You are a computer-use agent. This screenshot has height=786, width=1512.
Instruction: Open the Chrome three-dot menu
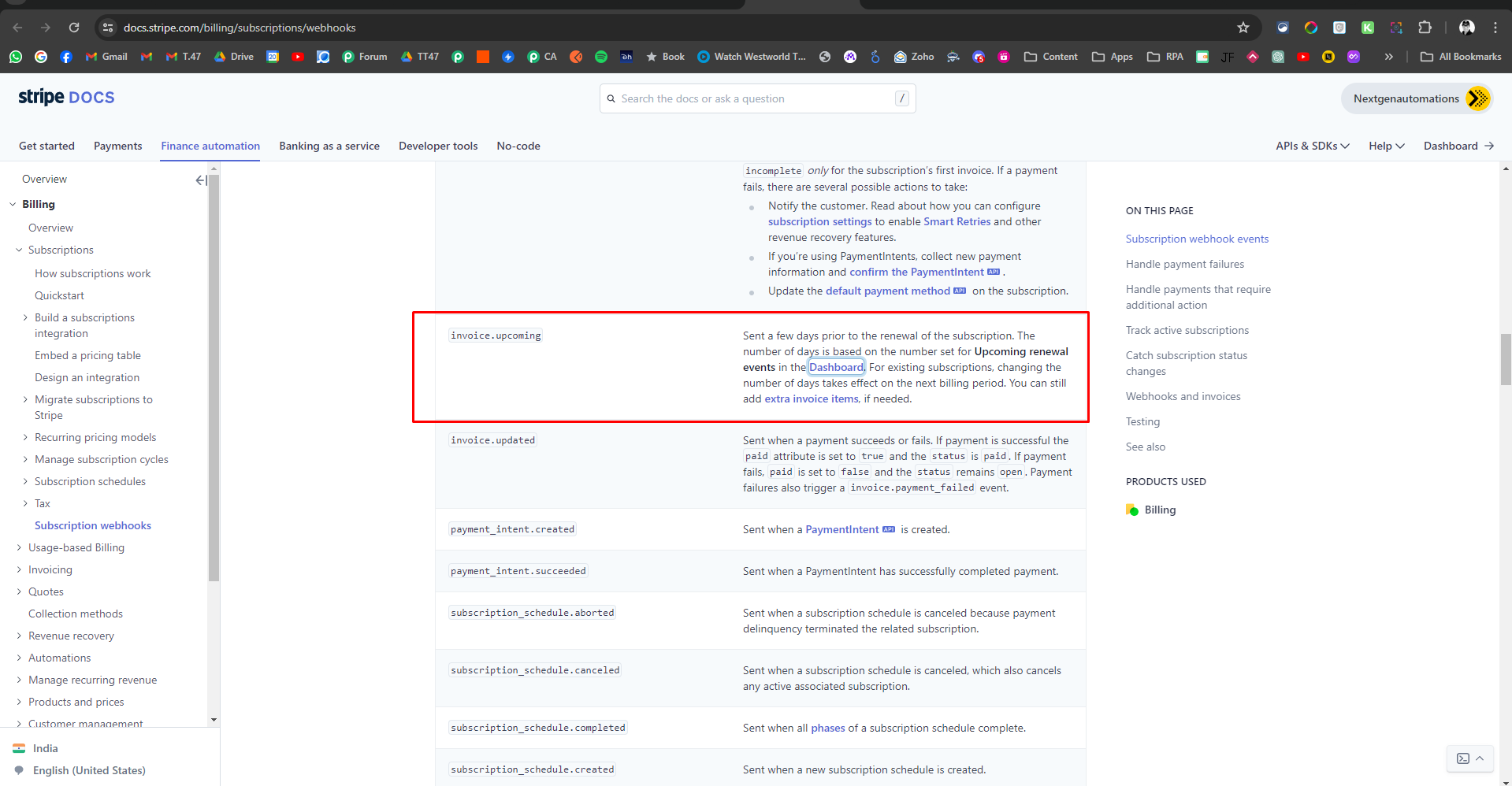coord(1495,28)
